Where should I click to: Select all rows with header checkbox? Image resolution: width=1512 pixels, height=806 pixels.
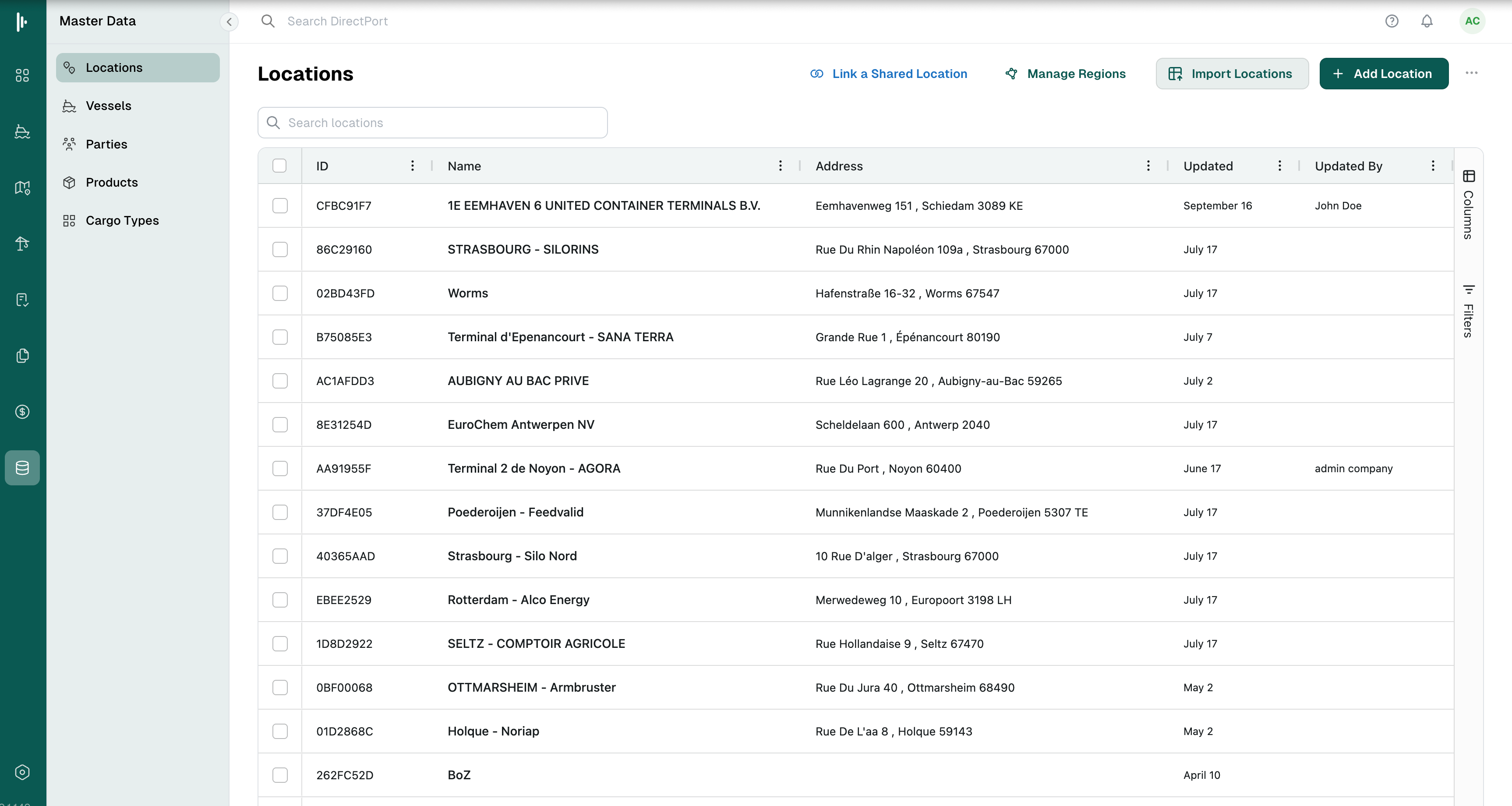(279, 166)
